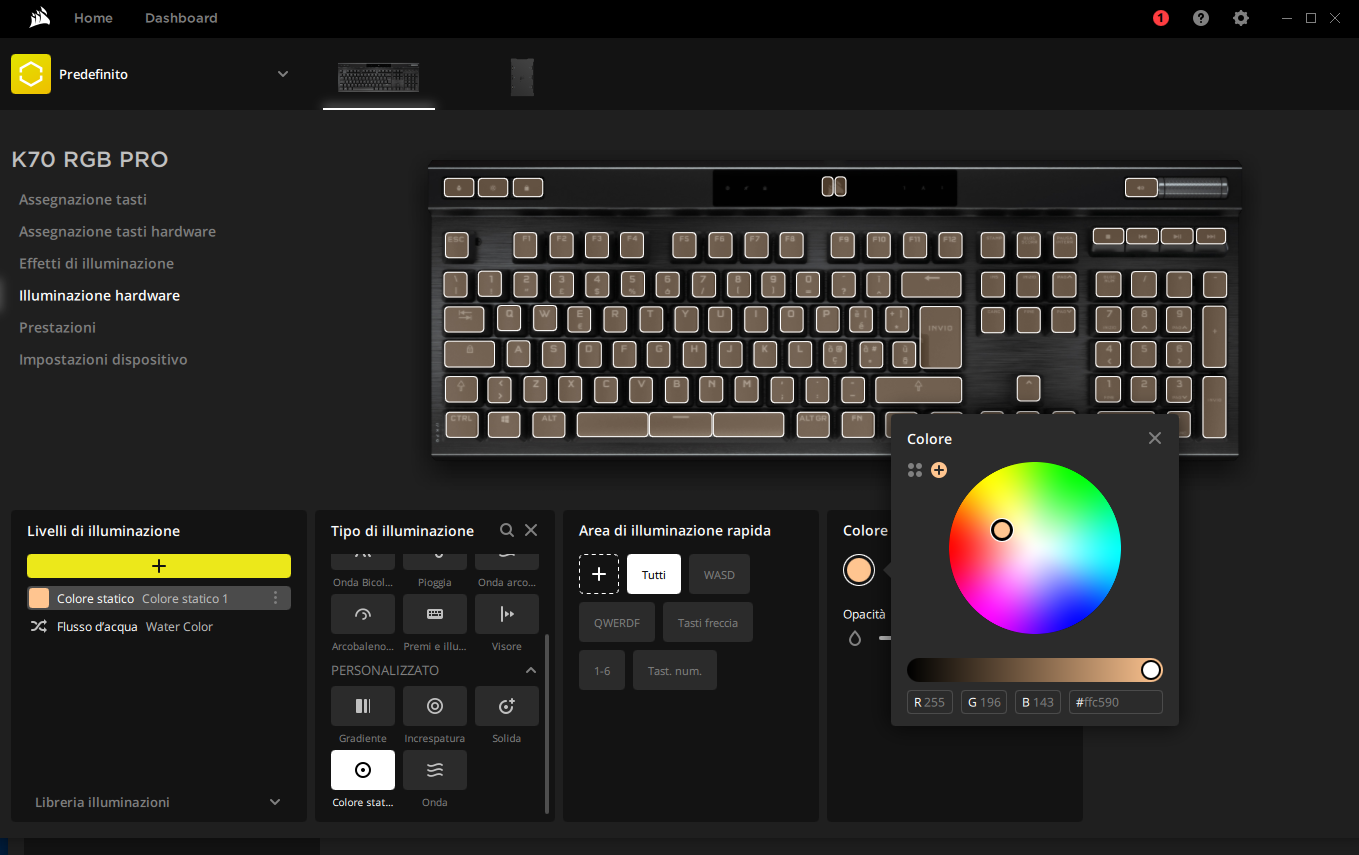Screen dimensions: 1359x855
Task: Select the Gradiente lighting effect icon
Action: coord(363,706)
